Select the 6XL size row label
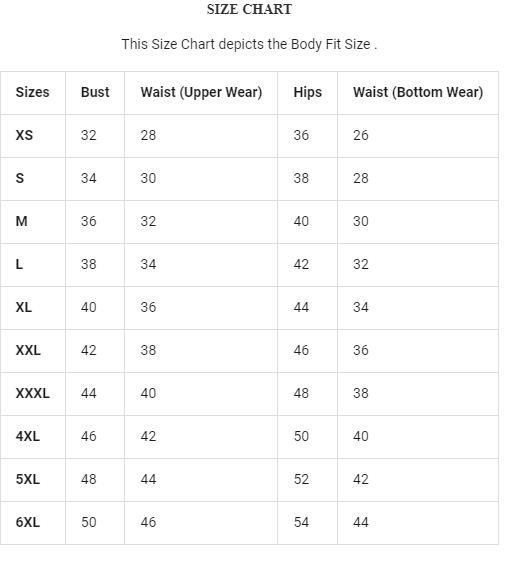508x561 pixels. [x=28, y=522]
